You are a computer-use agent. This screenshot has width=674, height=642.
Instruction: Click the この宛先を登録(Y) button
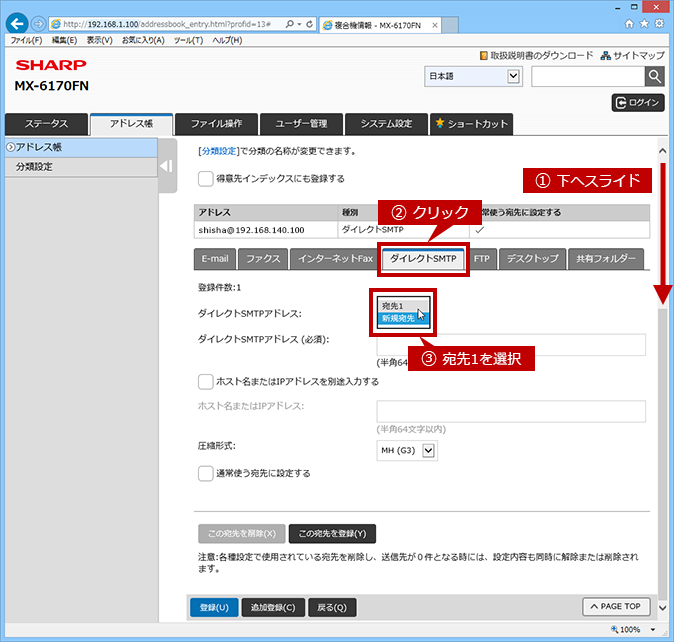point(332,534)
